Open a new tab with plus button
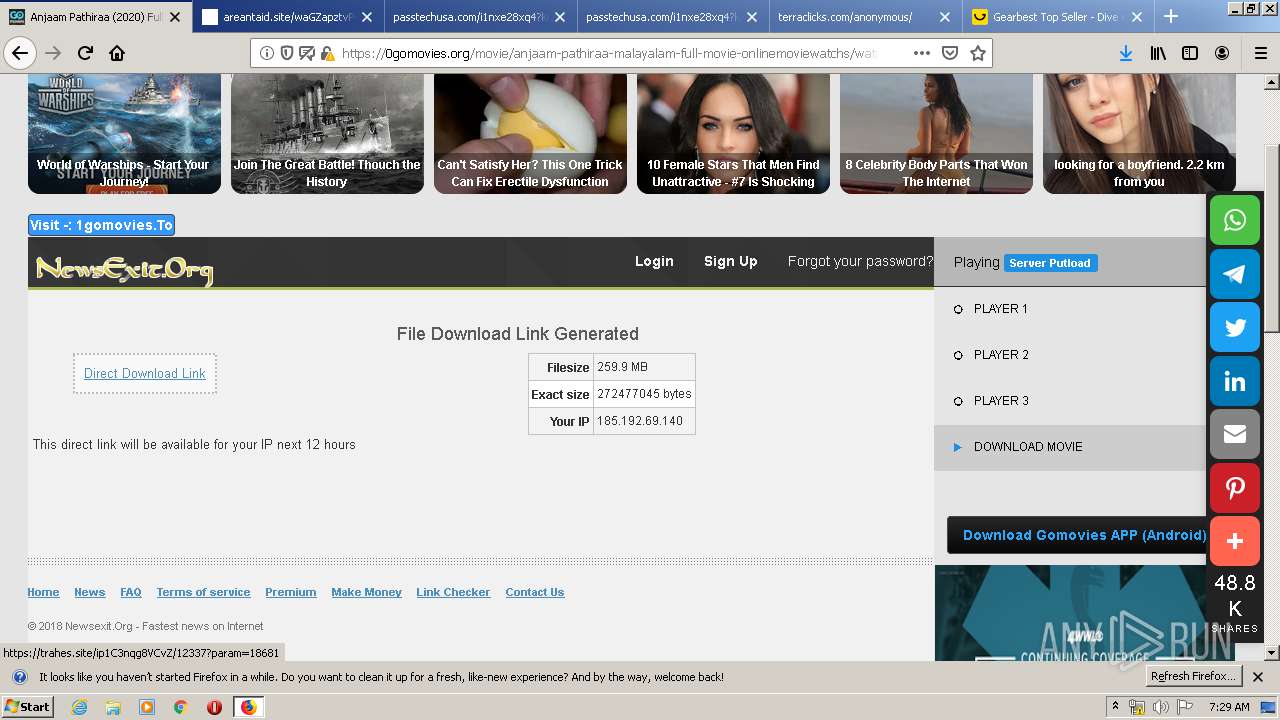Image resolution: width=1280 pixels, height=720 pixels. [x=1171, y=16]
